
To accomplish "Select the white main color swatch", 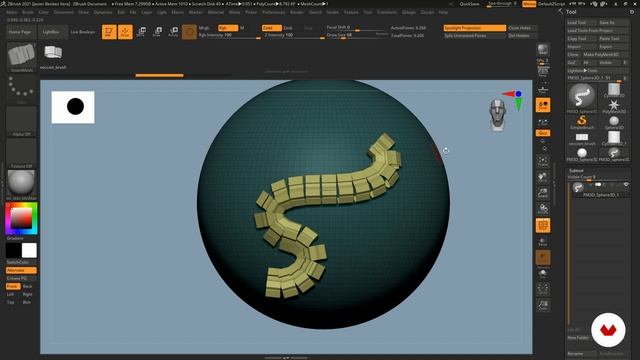I will point(29,251).
